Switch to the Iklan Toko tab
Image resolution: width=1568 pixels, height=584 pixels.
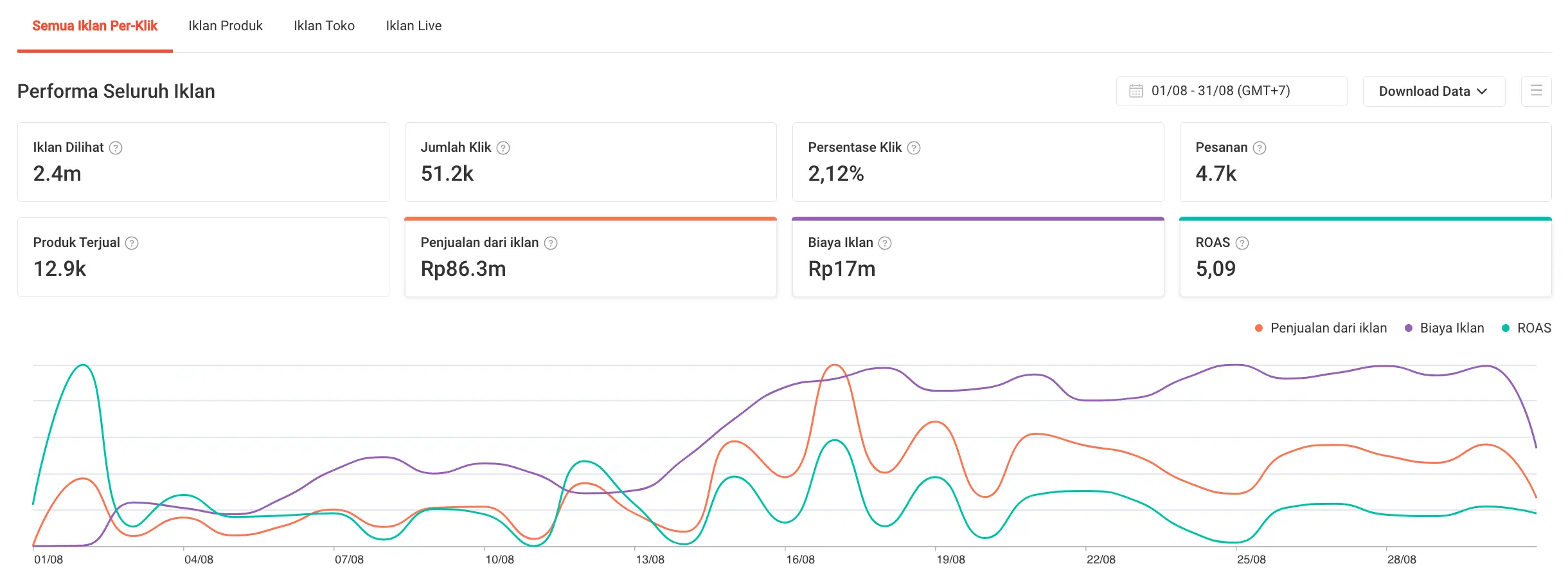pyautogui.click(x=324, y=26)
